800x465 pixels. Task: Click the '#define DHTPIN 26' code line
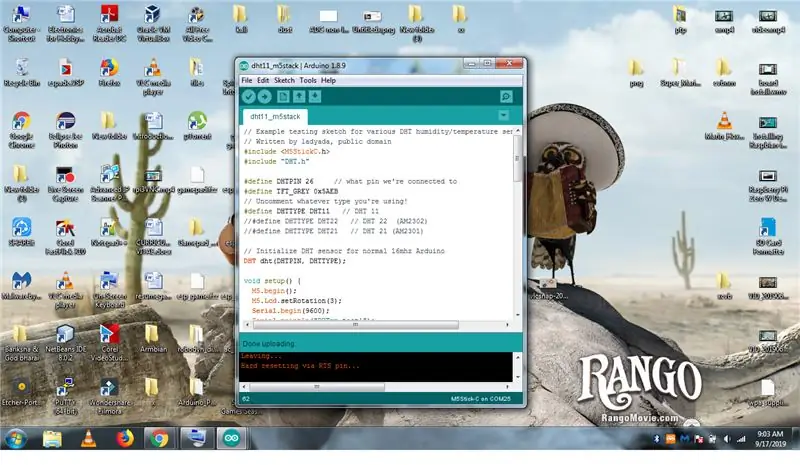[x=350, y=181]
